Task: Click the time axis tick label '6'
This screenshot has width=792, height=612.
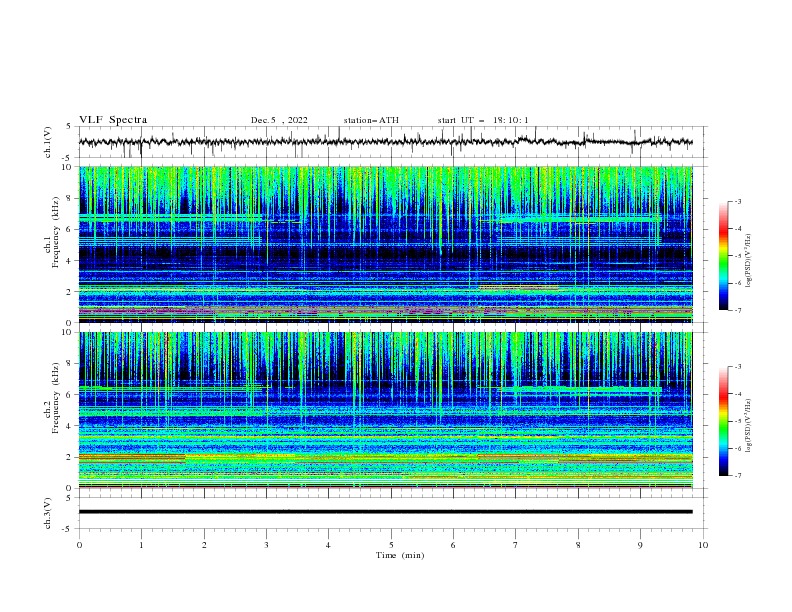Action: [x=453, y=545]
